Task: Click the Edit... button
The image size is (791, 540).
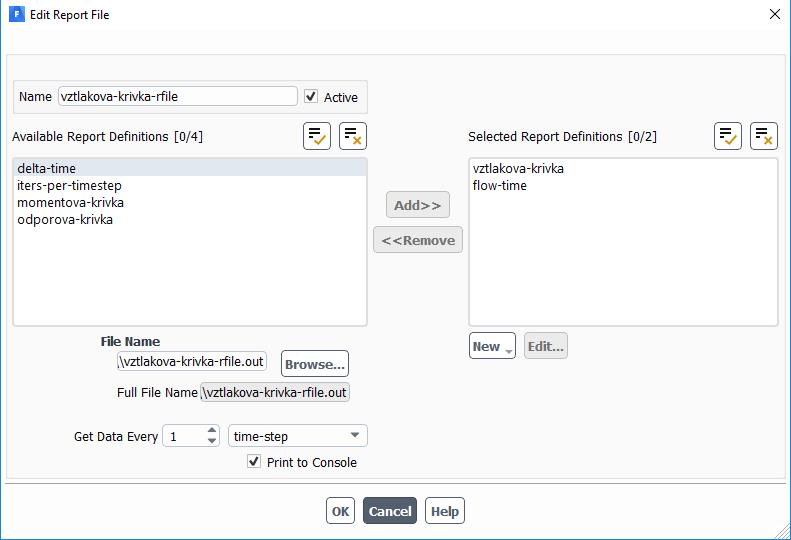Action: click(x=545, y=346)
